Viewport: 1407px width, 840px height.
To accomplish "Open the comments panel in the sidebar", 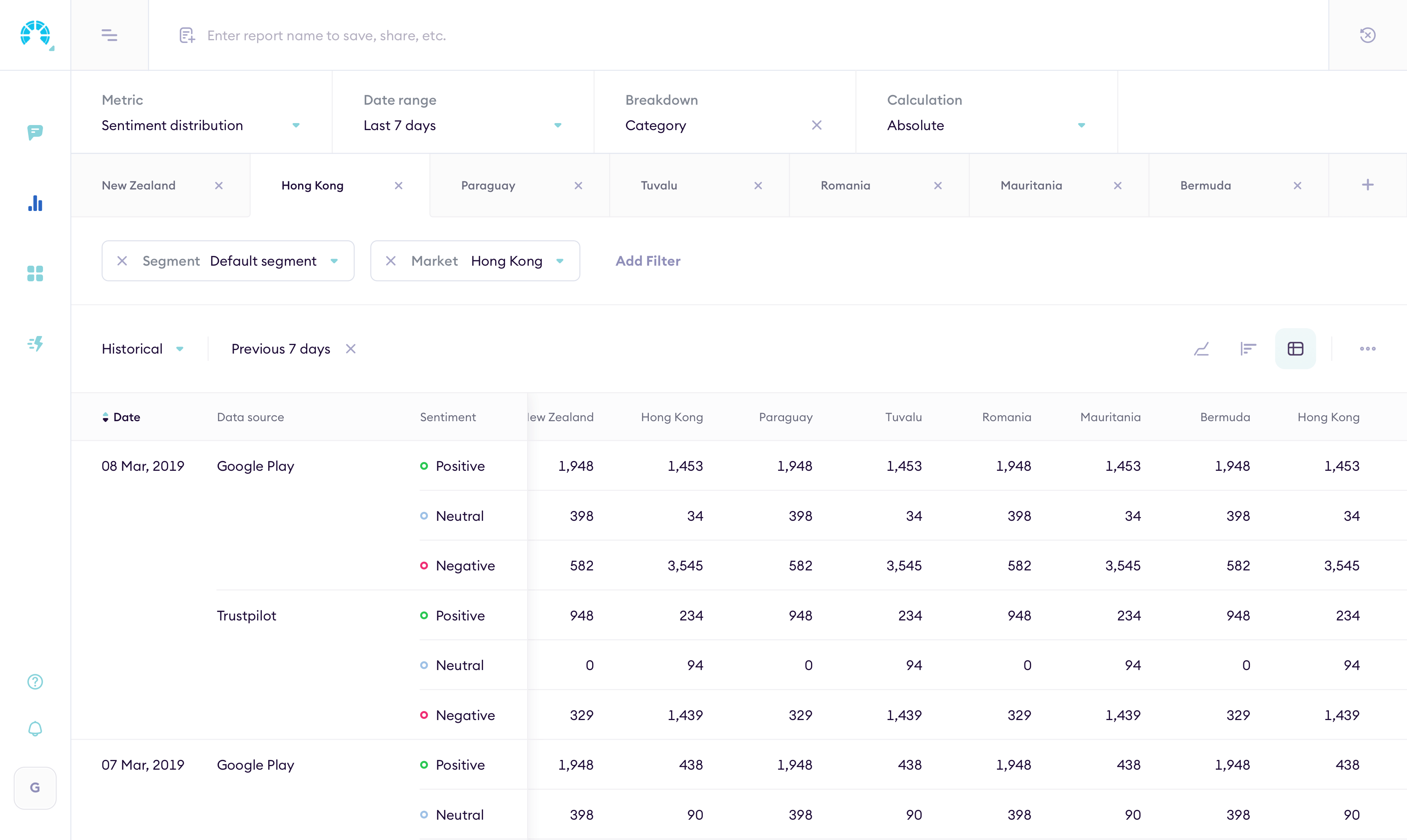I will pos(35,133).
